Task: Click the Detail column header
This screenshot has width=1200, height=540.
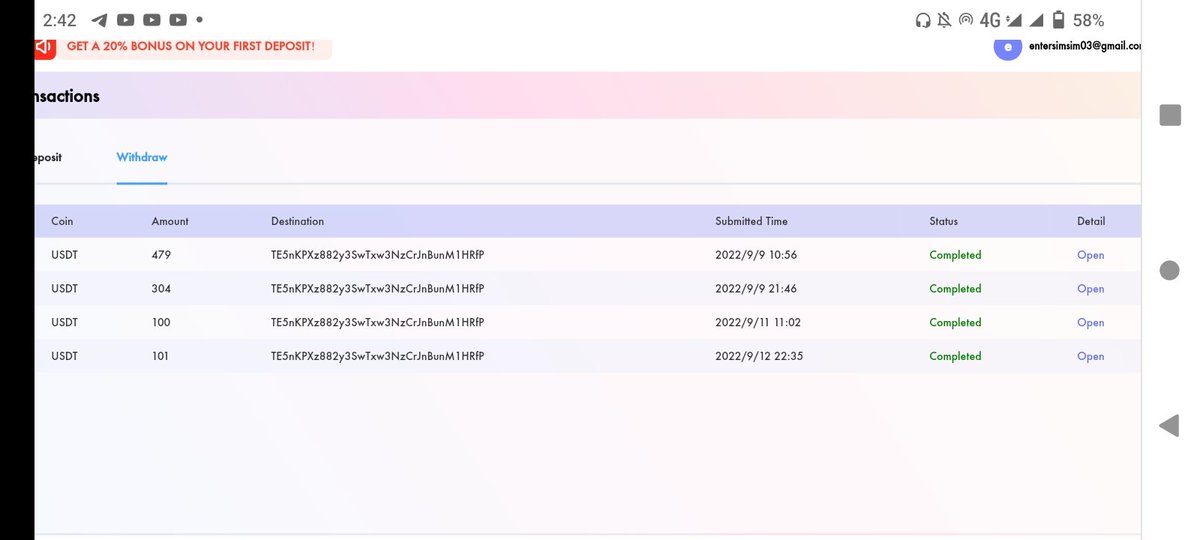Action: coord(1091,221)
